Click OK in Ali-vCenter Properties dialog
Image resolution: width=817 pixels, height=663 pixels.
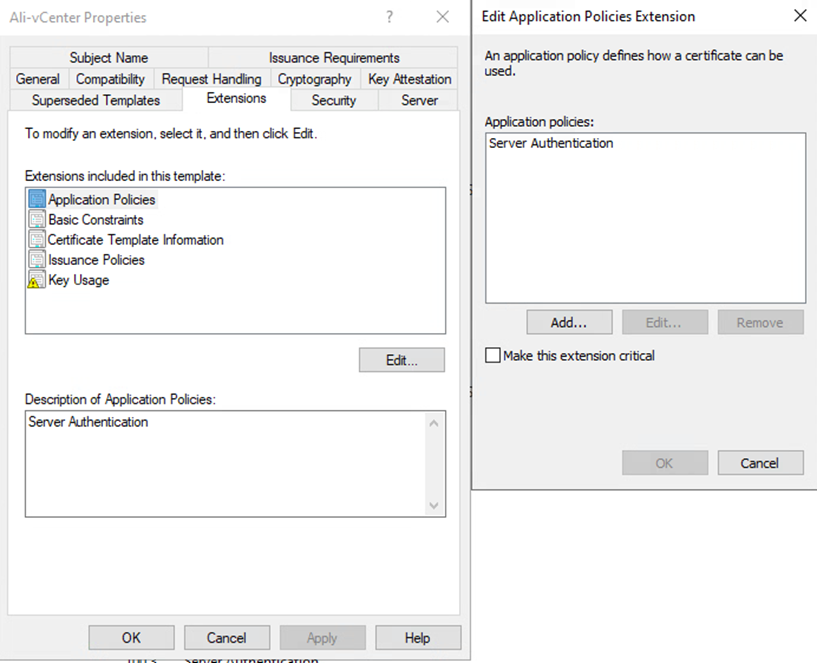tap(131, 638)
